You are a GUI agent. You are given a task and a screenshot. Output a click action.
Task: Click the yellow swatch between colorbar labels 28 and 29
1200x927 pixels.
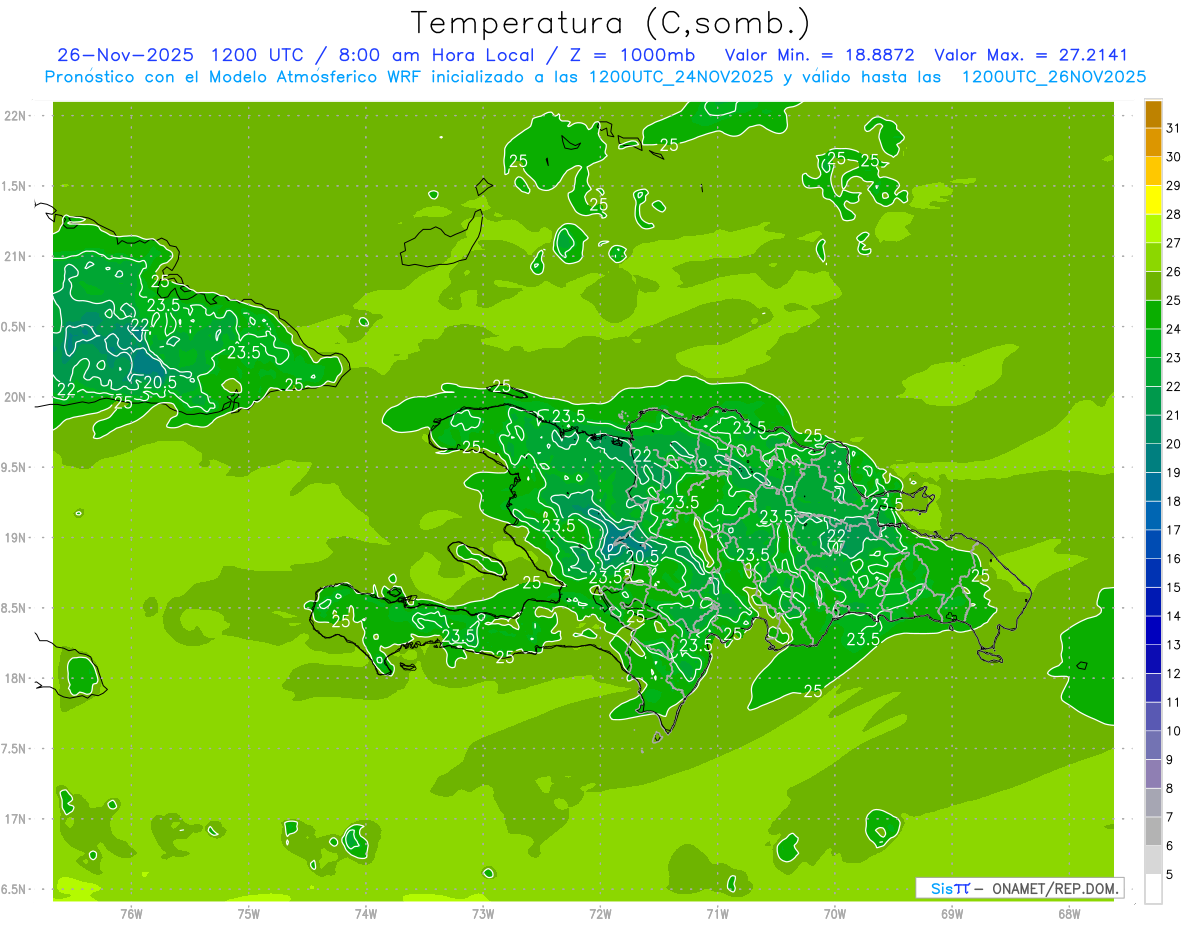tap(1153, 200)
